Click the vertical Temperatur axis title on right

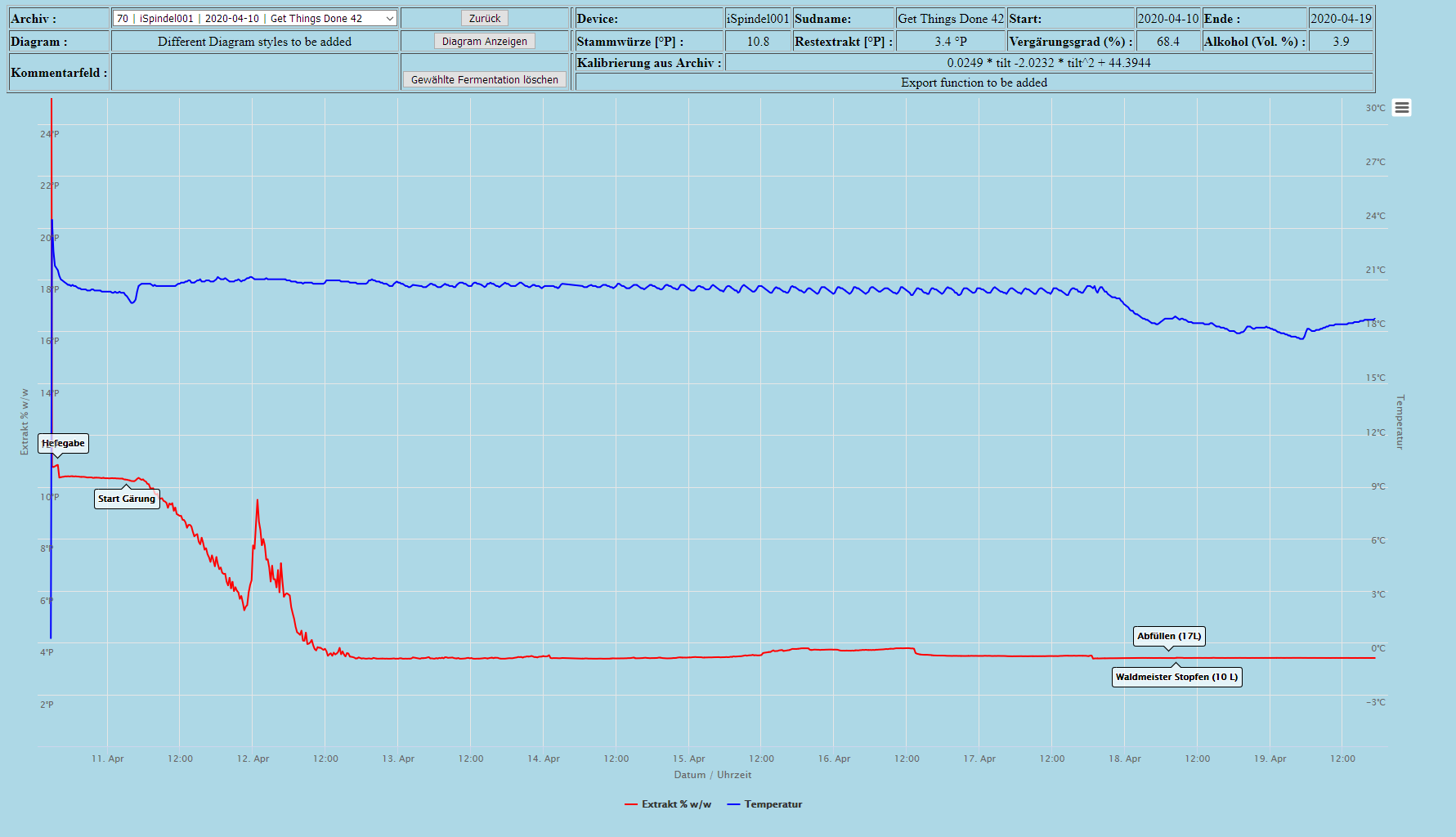pyautogui.click(x=1400, y=422)
